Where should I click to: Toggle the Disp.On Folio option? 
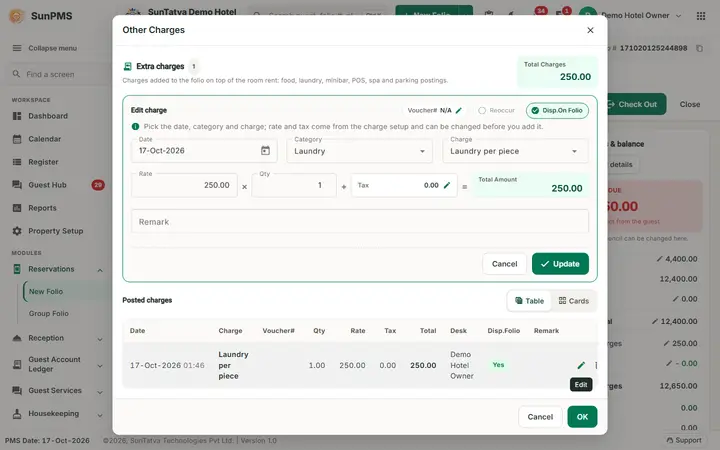click(x=557, y=111)
